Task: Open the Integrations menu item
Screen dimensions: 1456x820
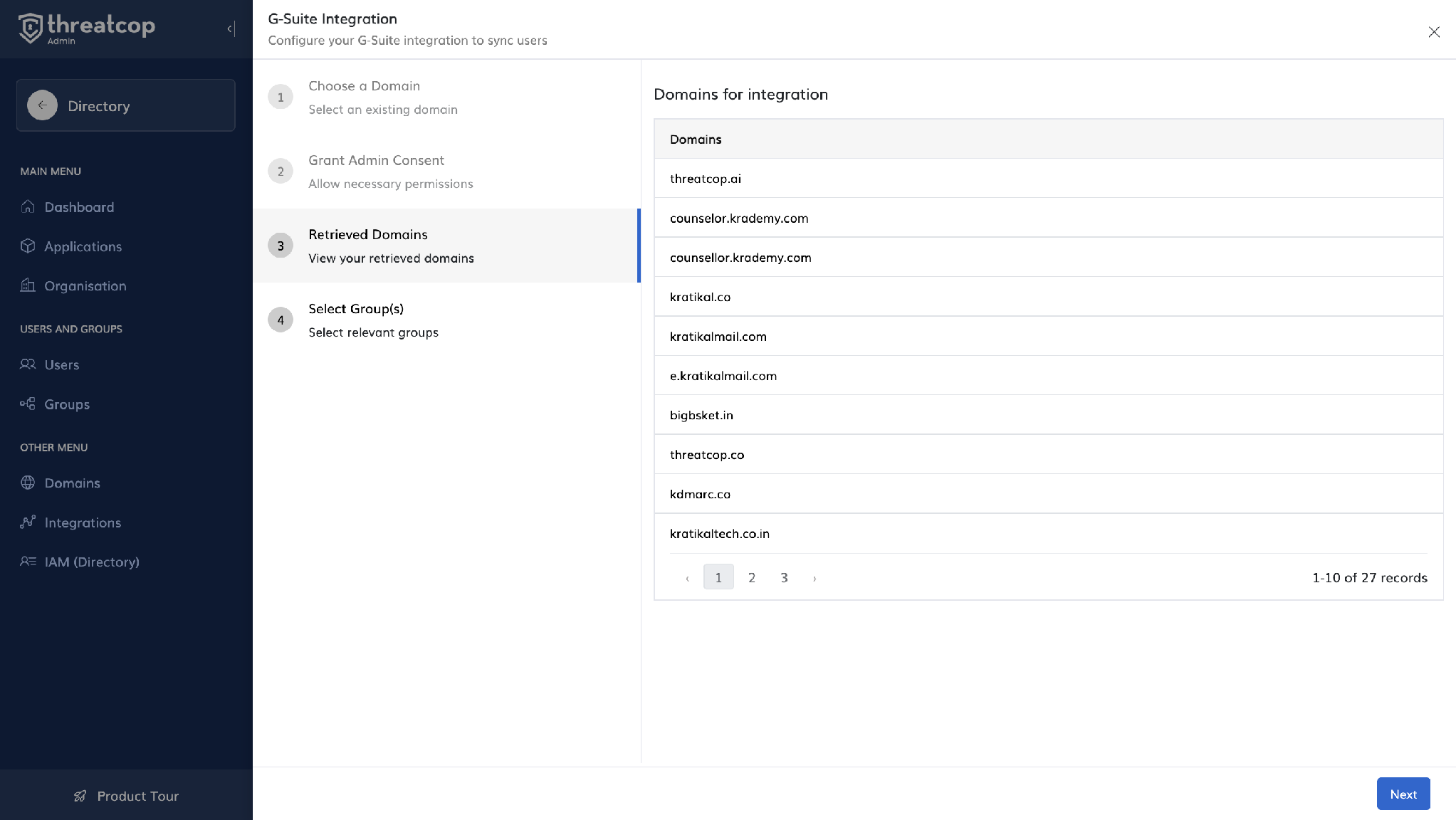Action: (x=83, y=522)
